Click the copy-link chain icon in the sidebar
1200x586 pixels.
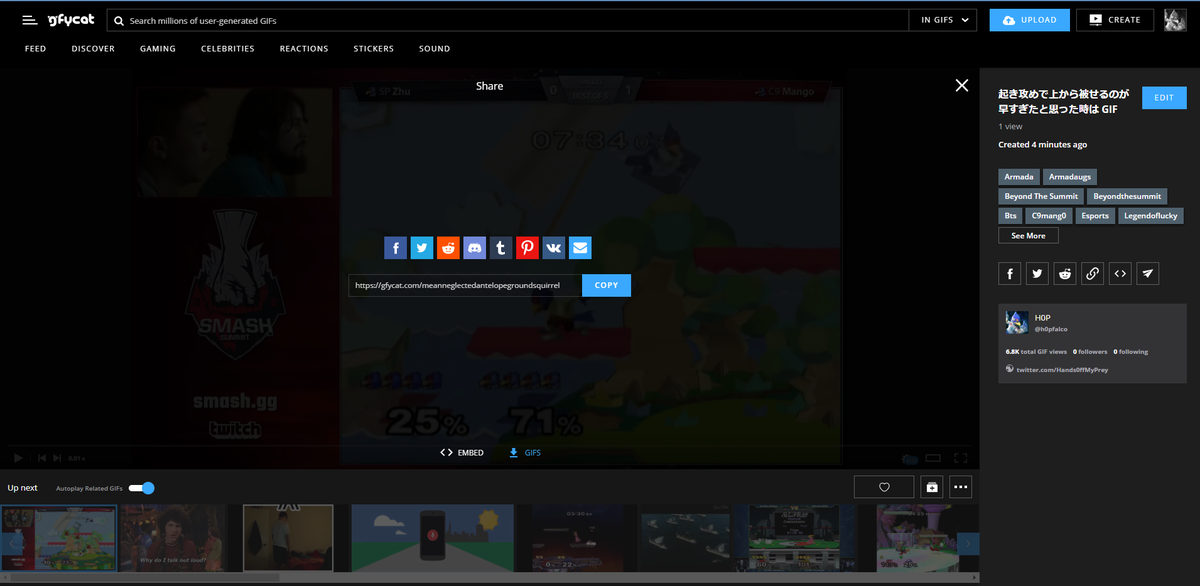click(x=1093, y=273)
